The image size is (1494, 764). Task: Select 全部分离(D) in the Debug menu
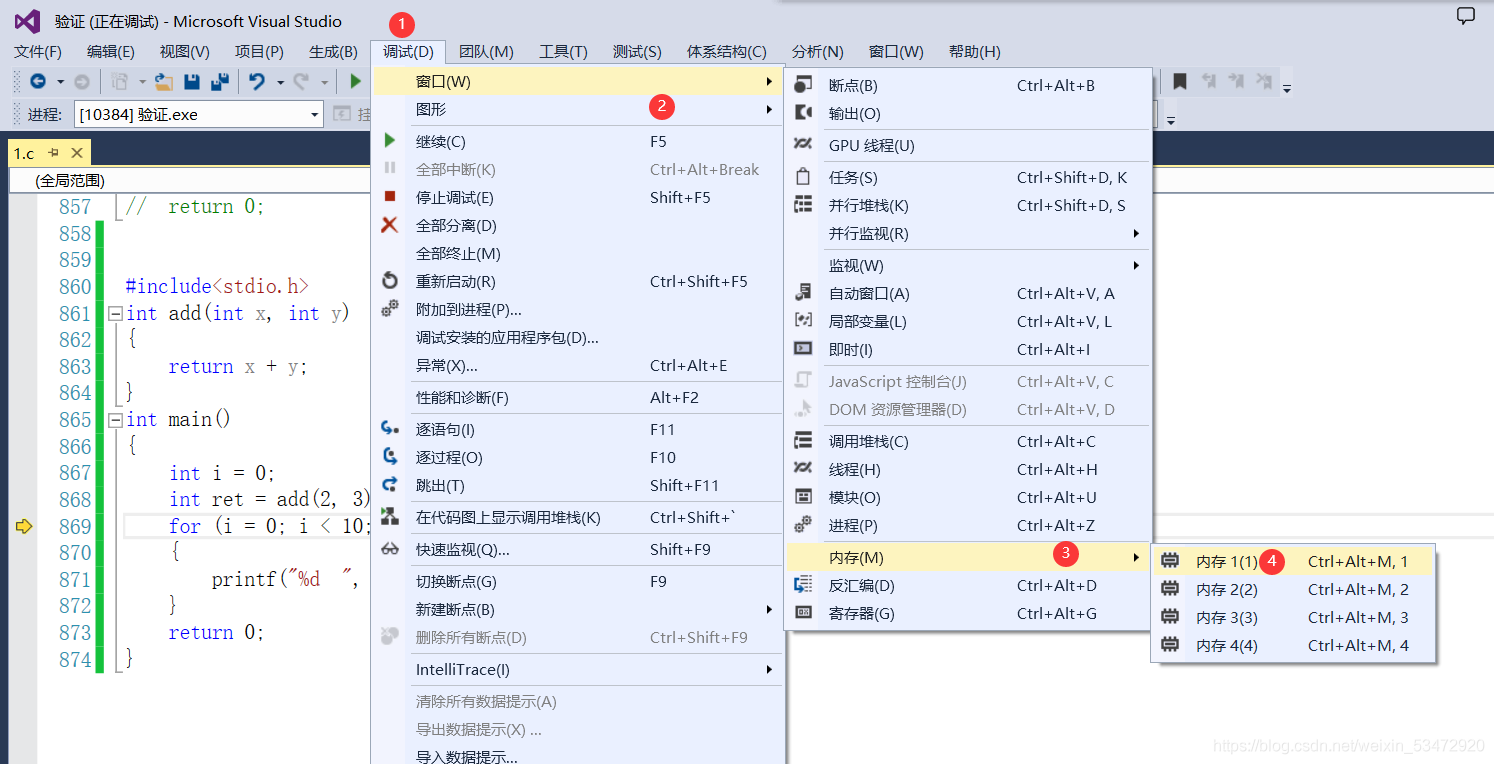click(577, 225)
